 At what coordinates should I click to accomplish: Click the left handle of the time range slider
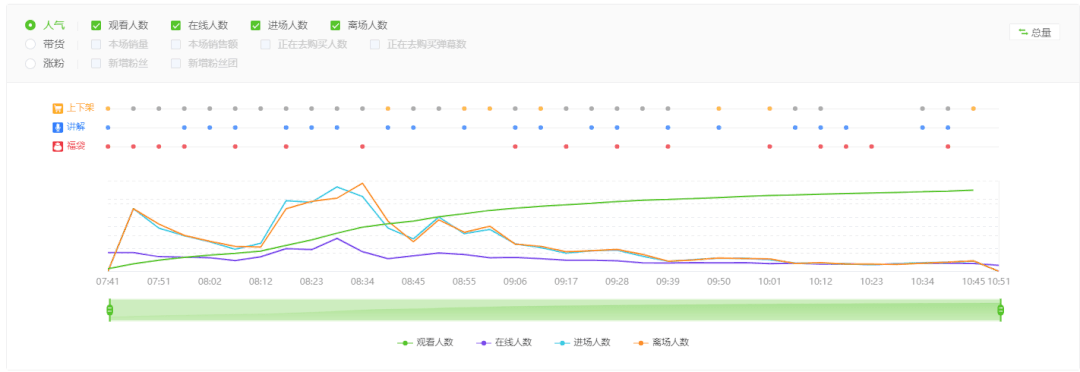pos(109,310)
